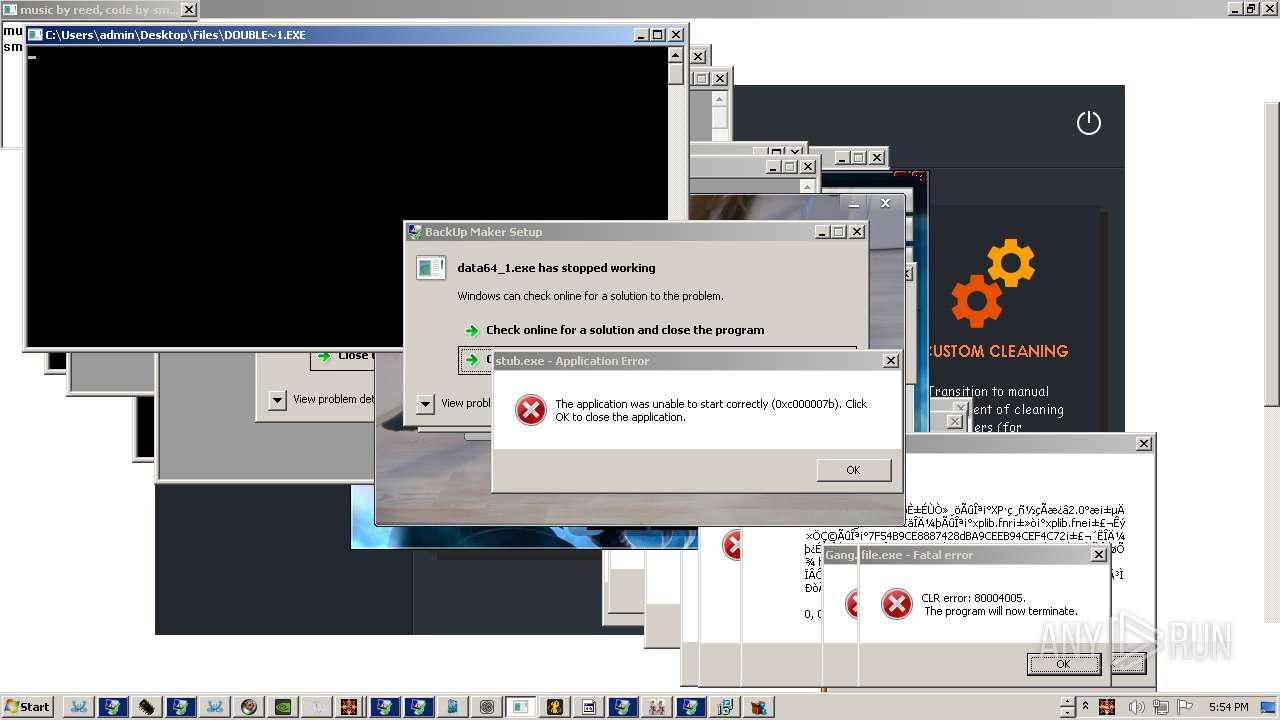The width and height of the screenshot is (1280, 720).
Task: Click the gray spiral icon on the taskbar
Action: [487, 707]
